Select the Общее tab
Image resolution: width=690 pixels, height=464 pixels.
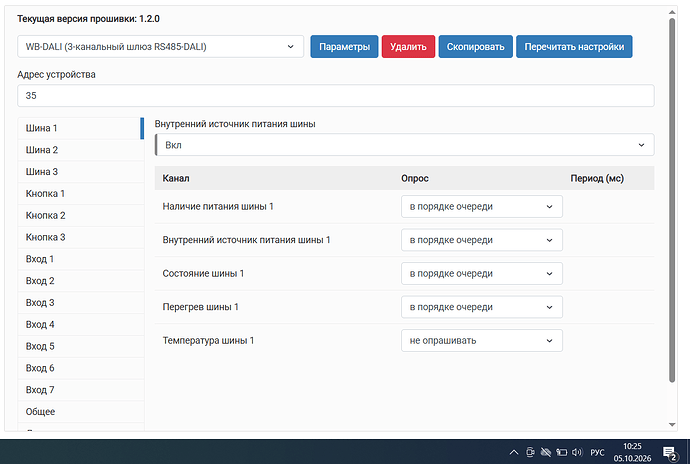pos(81,412)
